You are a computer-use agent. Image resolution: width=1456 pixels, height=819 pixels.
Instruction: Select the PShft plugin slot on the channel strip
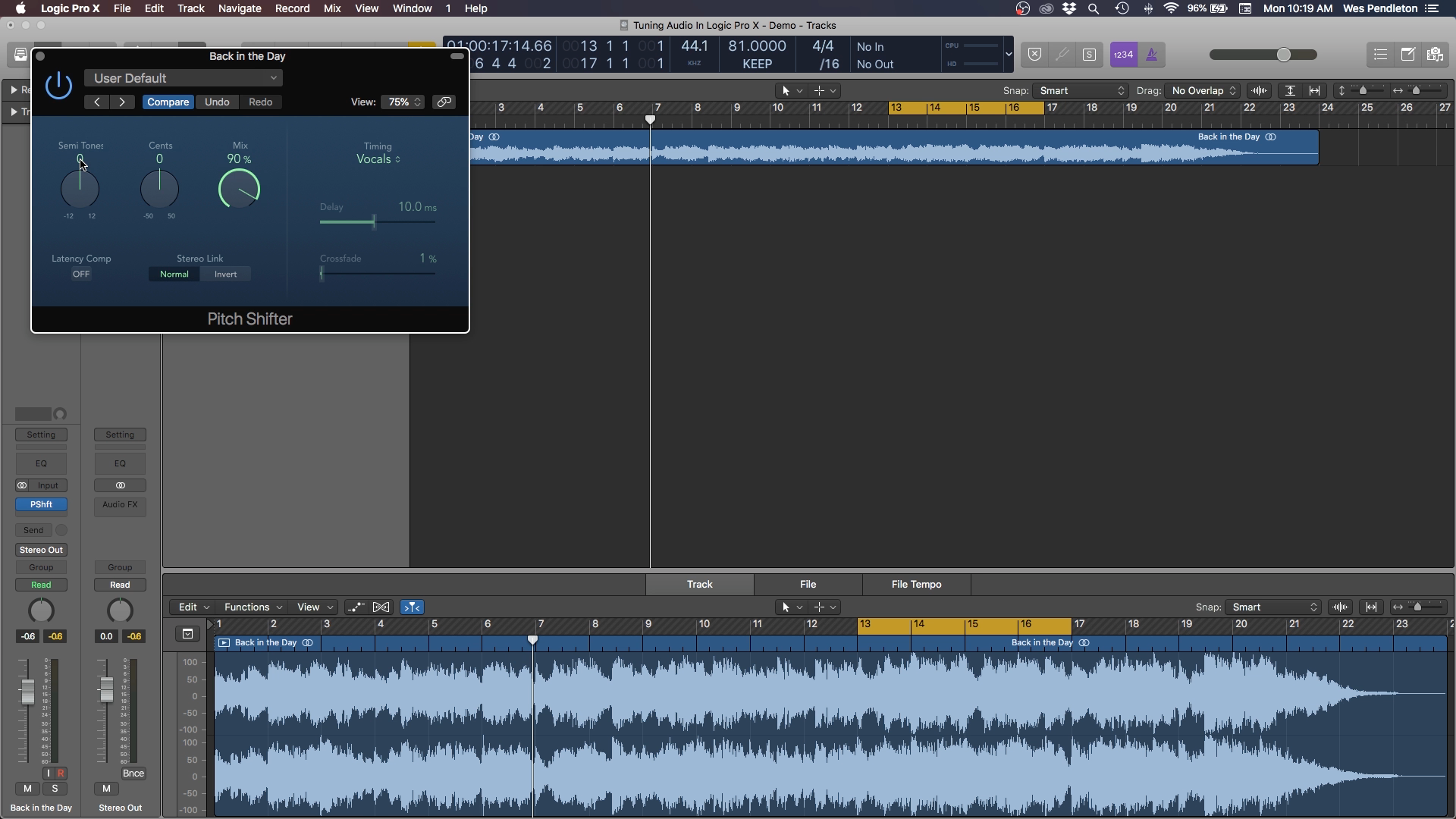pos(41,504)
